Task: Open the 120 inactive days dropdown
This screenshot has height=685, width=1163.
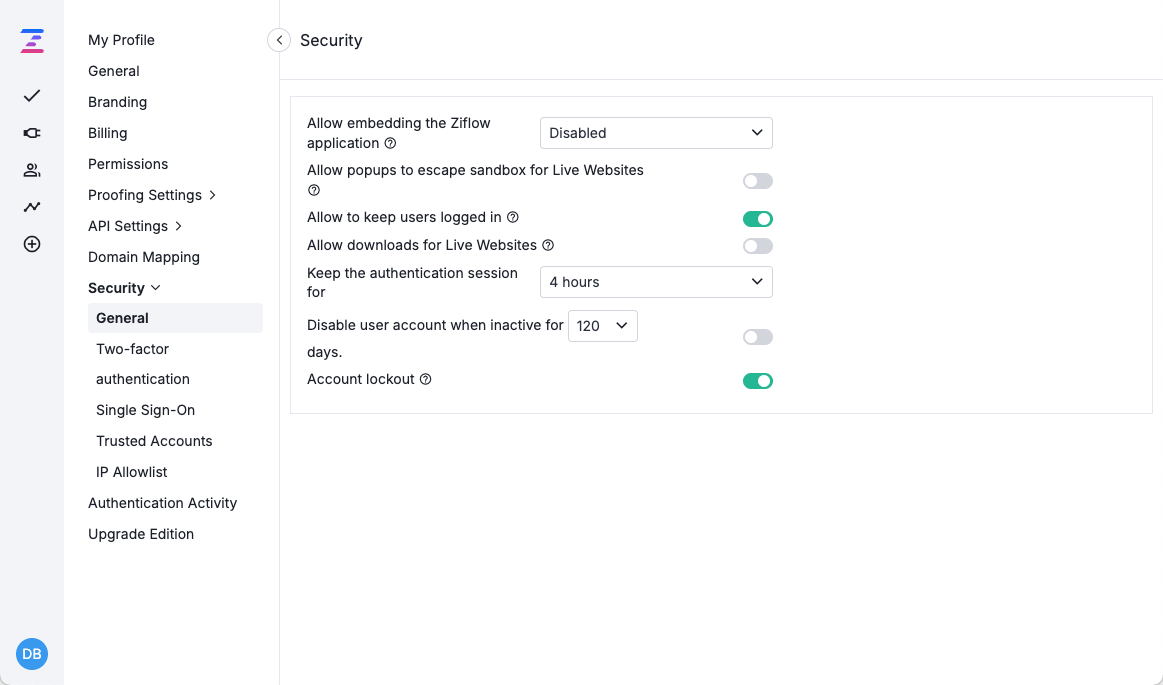Action: click(602, 326)
